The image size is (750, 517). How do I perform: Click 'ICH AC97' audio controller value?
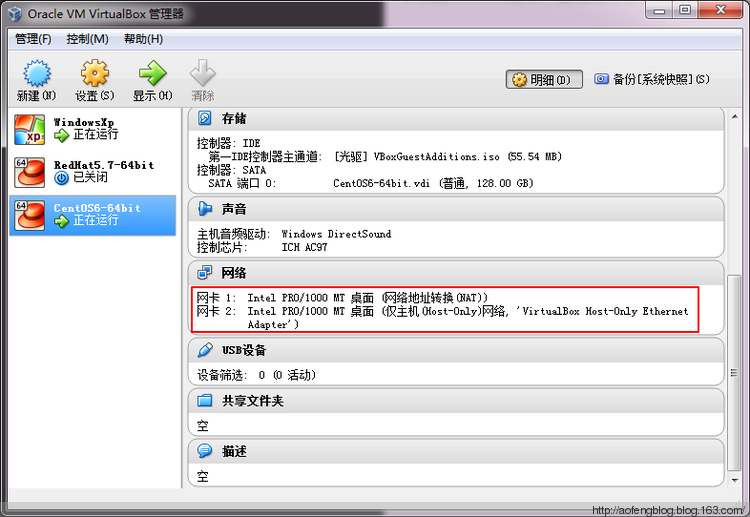[304, 247]
